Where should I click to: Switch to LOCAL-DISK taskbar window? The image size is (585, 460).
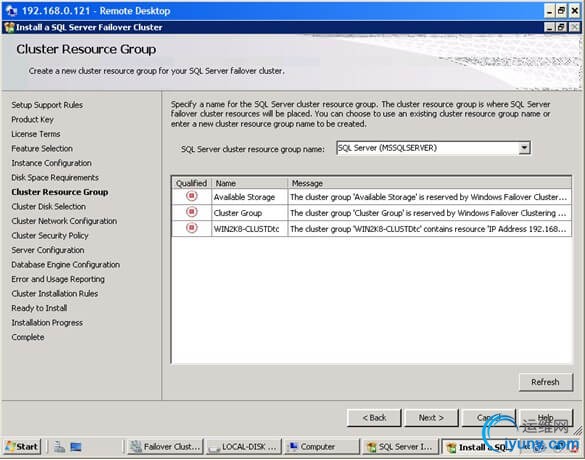click(x=243, y=446)
